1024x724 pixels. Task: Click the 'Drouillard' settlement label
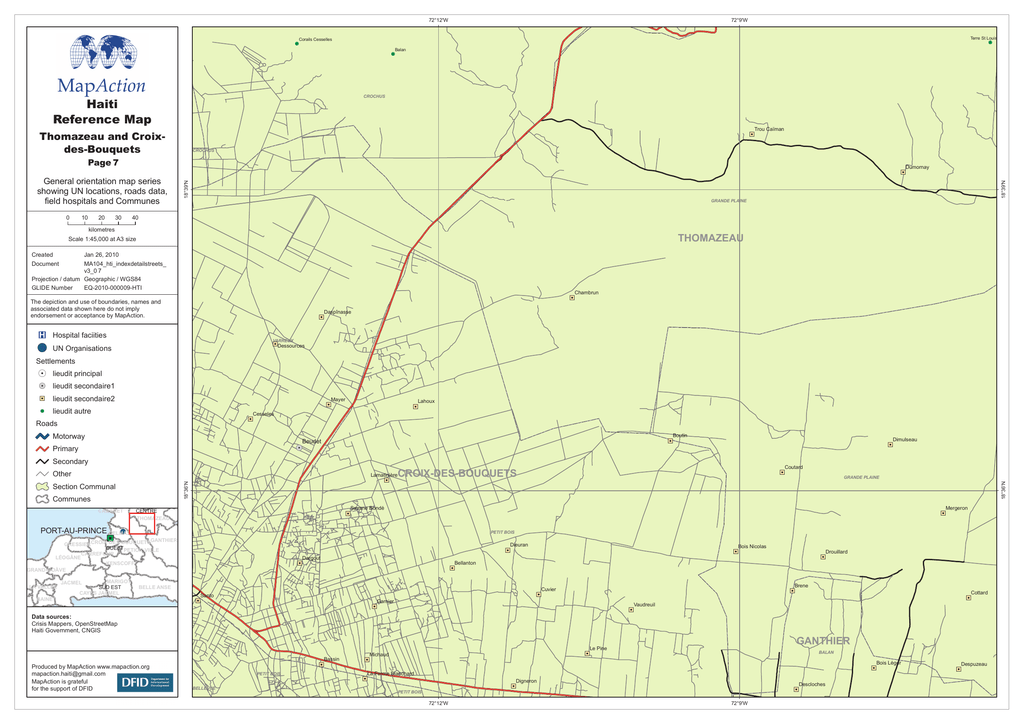tap(837, 552)
